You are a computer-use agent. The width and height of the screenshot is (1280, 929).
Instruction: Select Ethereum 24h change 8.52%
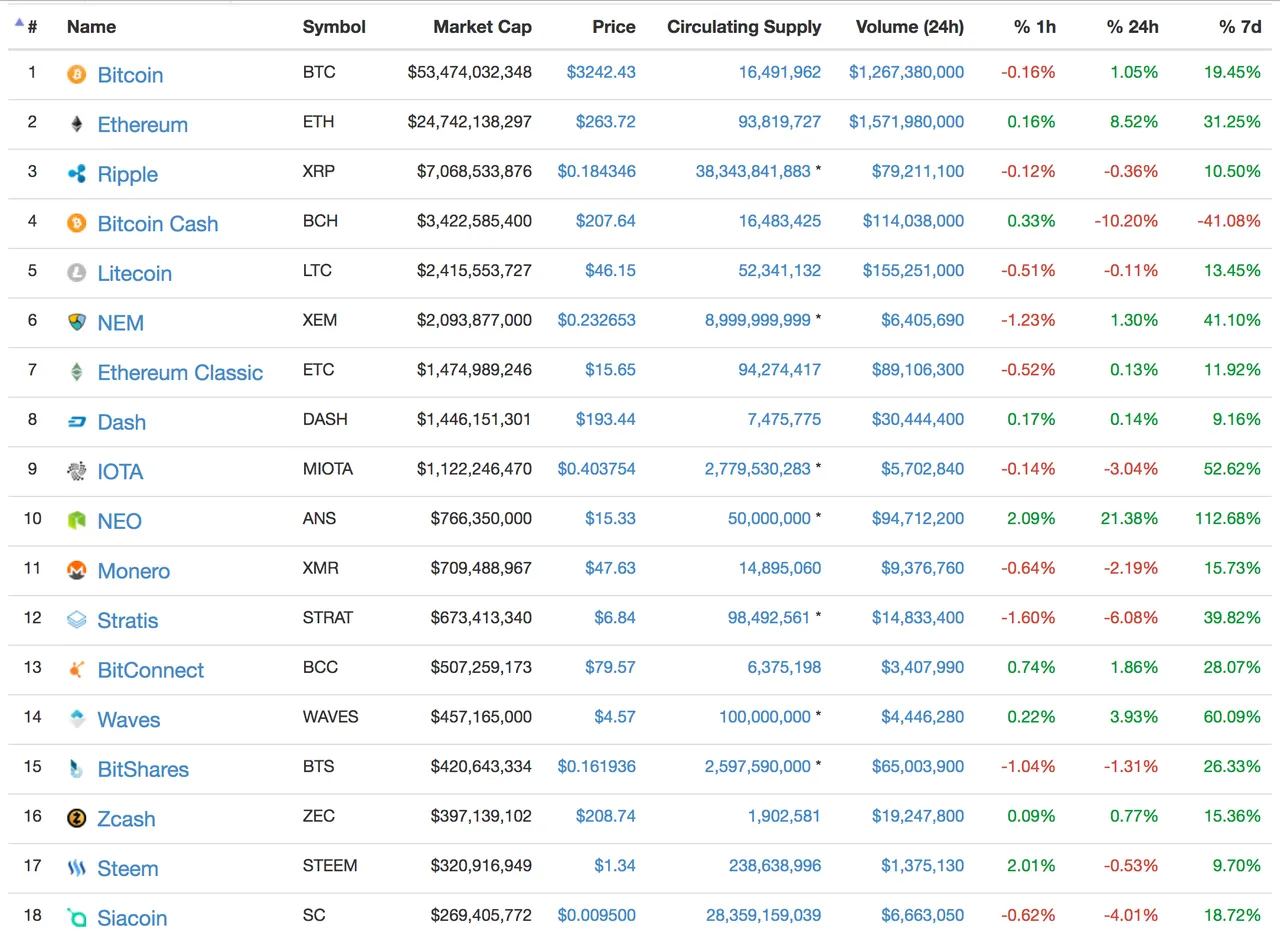click(1134, 122)
